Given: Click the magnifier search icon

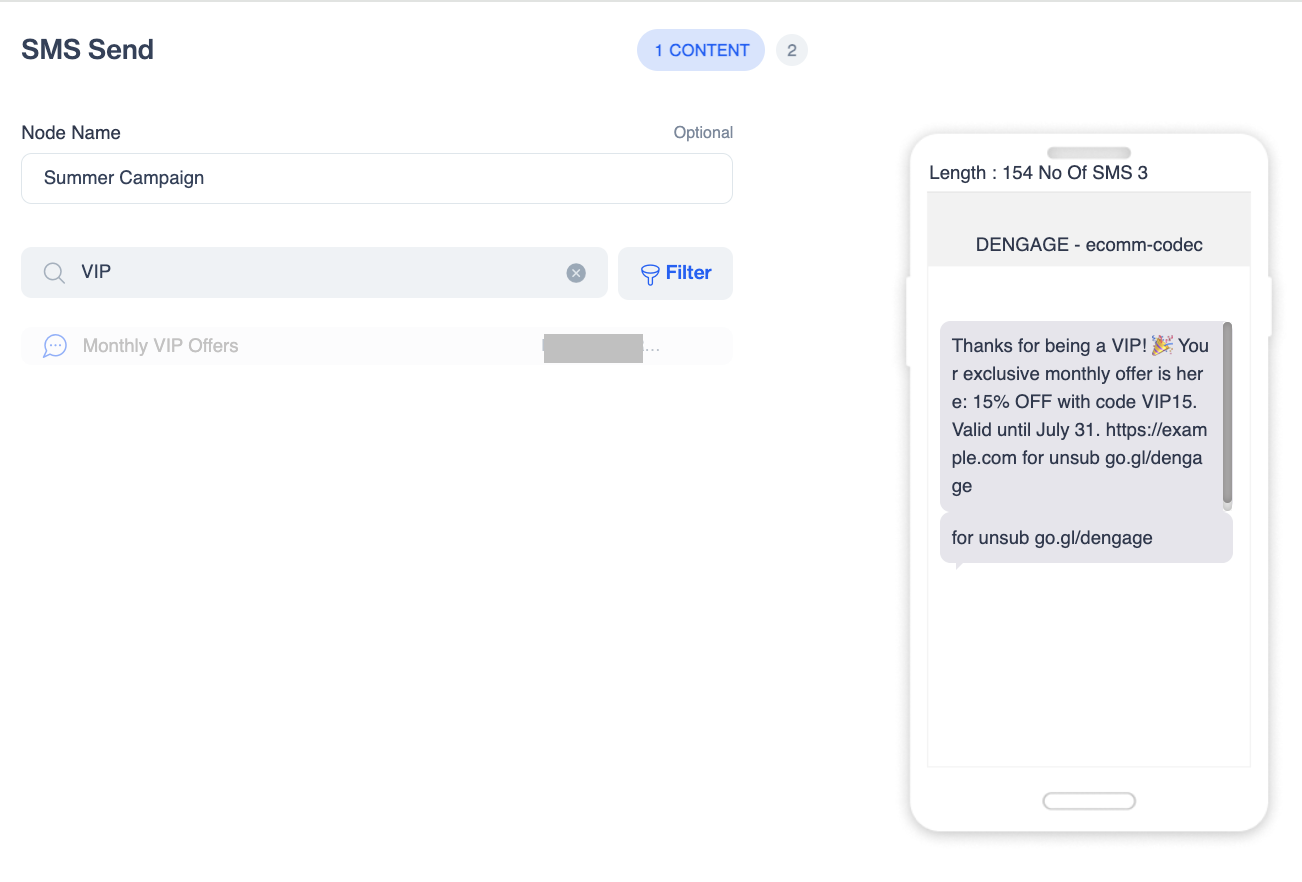Looking at the screenshot, I should pyautogui.click(x=55, y=273).
